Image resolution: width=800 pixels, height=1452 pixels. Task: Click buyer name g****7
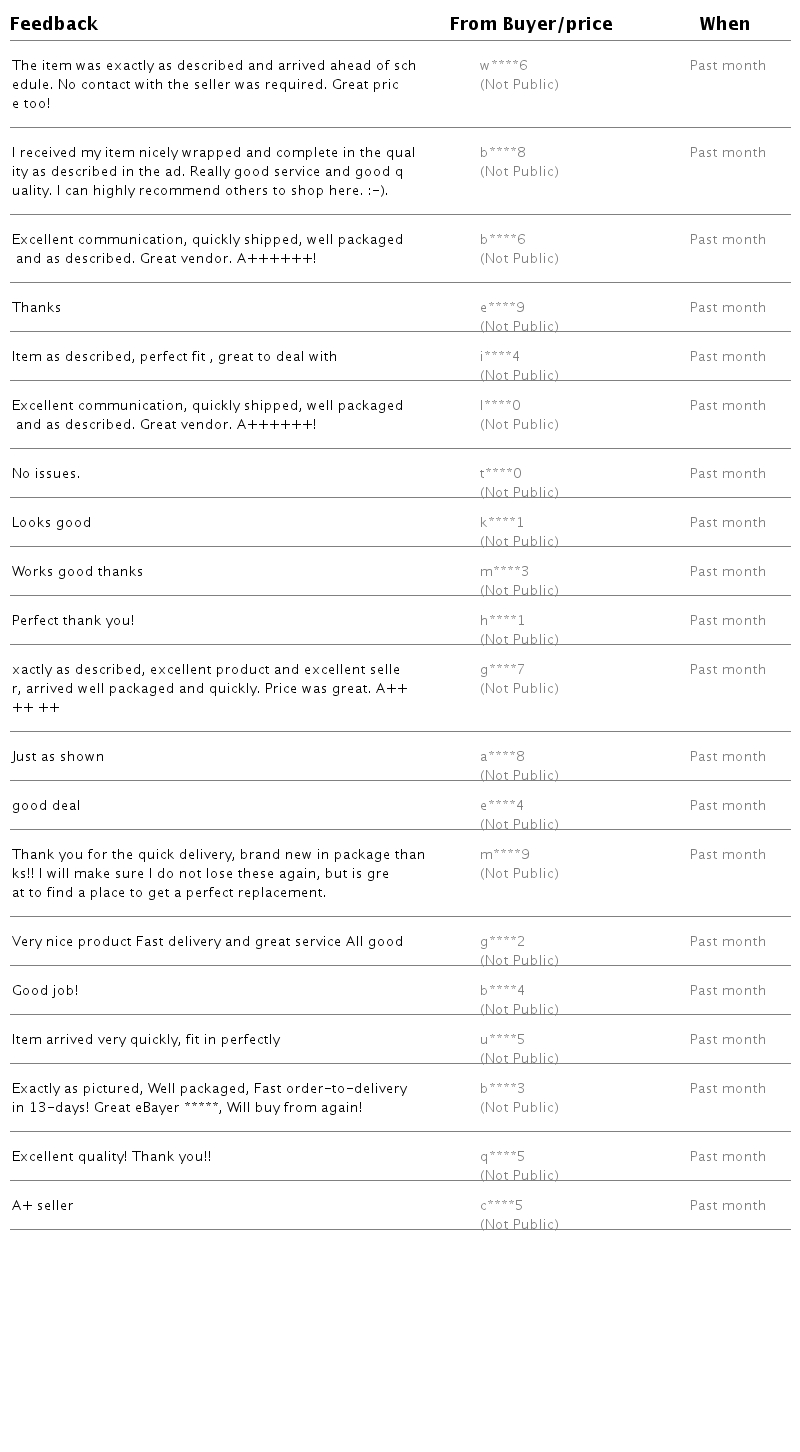[x=502, y=670]
